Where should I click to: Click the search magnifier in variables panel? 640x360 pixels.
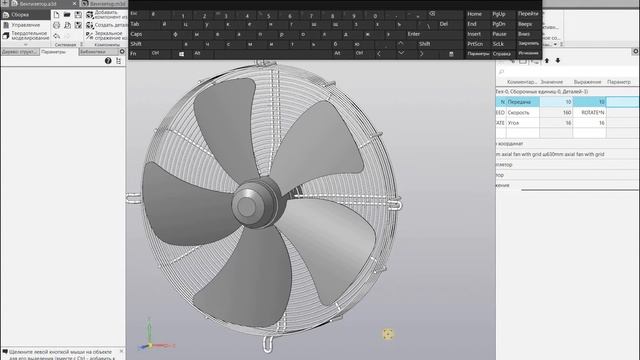click(502, 72)
